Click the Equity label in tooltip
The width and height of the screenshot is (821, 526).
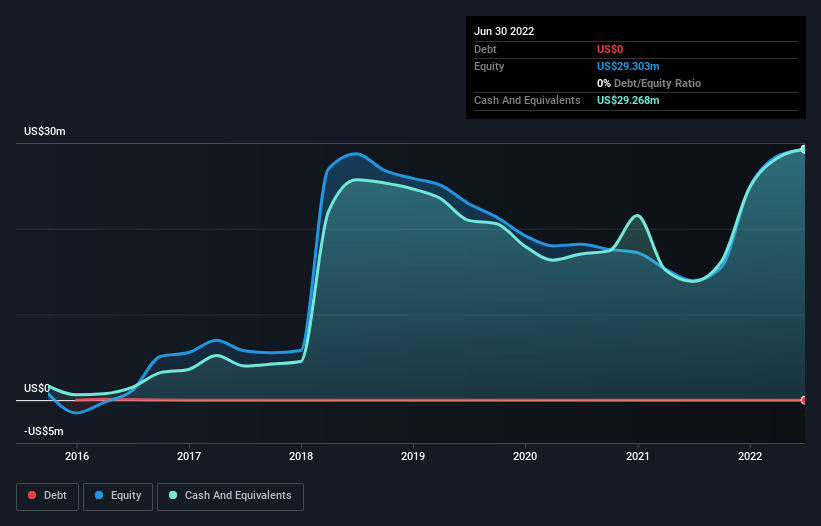coord(489,66)
